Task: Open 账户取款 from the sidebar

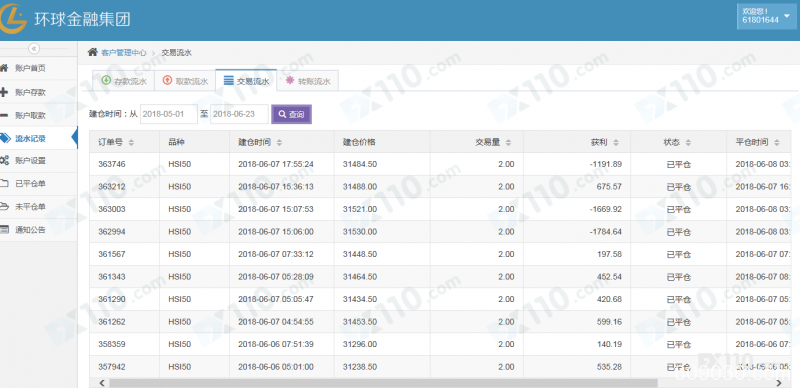Action: (38, 115)
